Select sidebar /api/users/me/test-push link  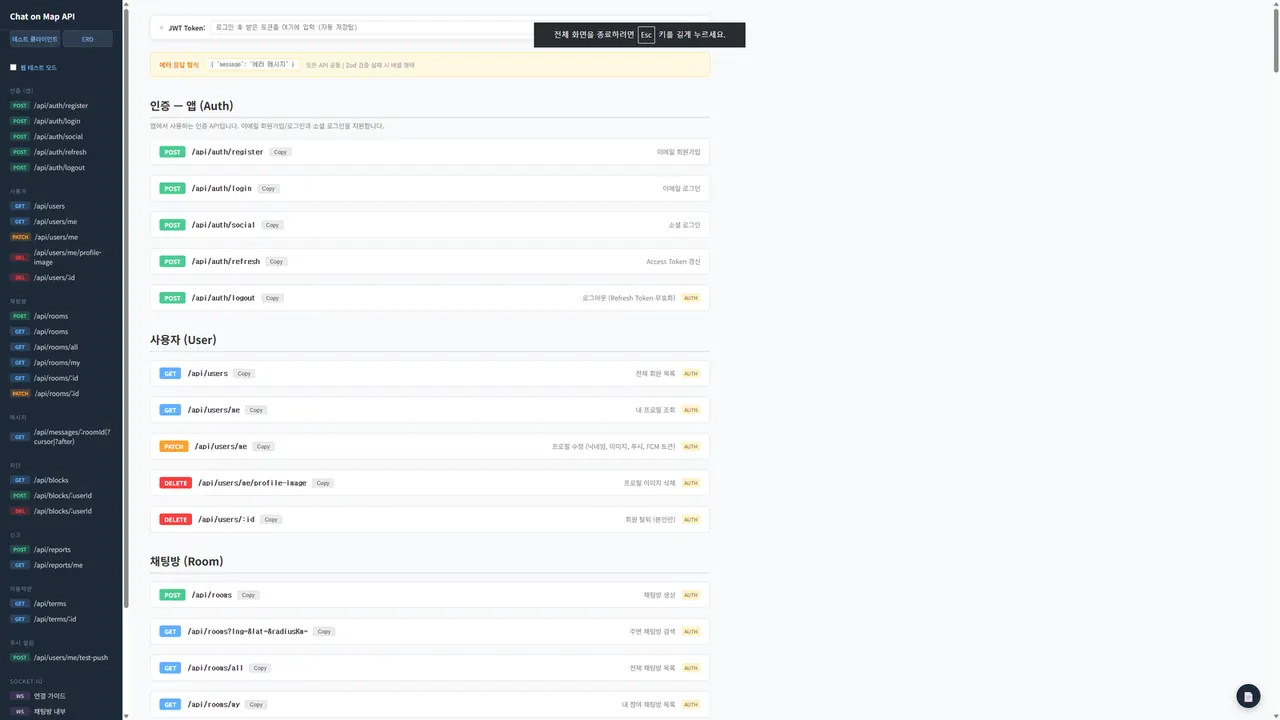click(x=60, y=657)
